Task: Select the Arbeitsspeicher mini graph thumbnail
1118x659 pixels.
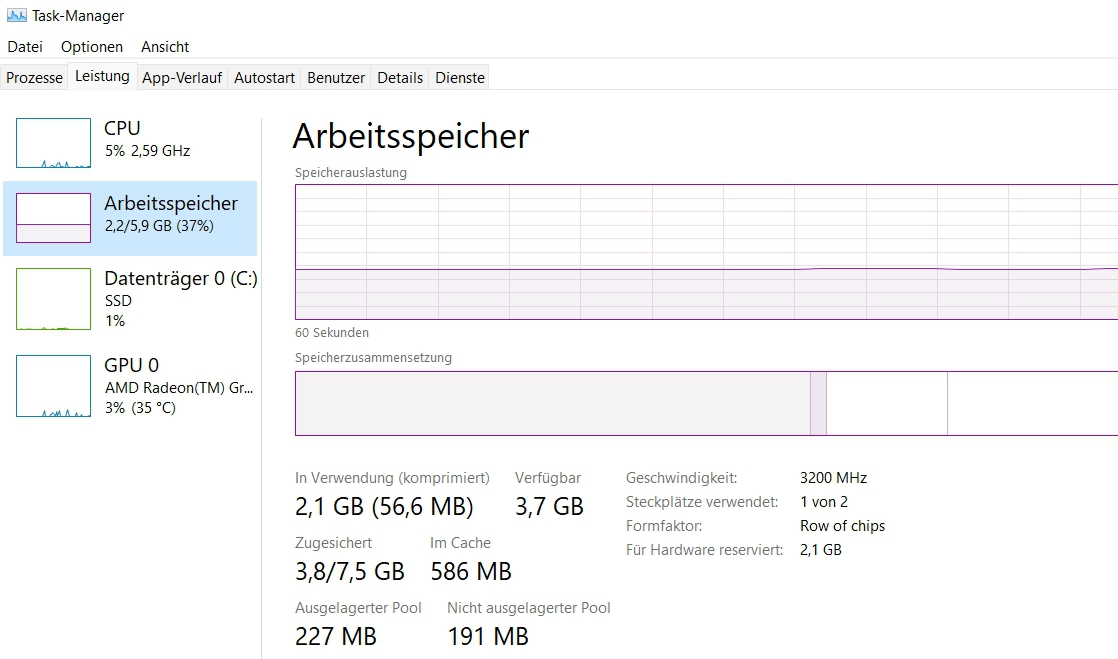Action: (53, 218)
